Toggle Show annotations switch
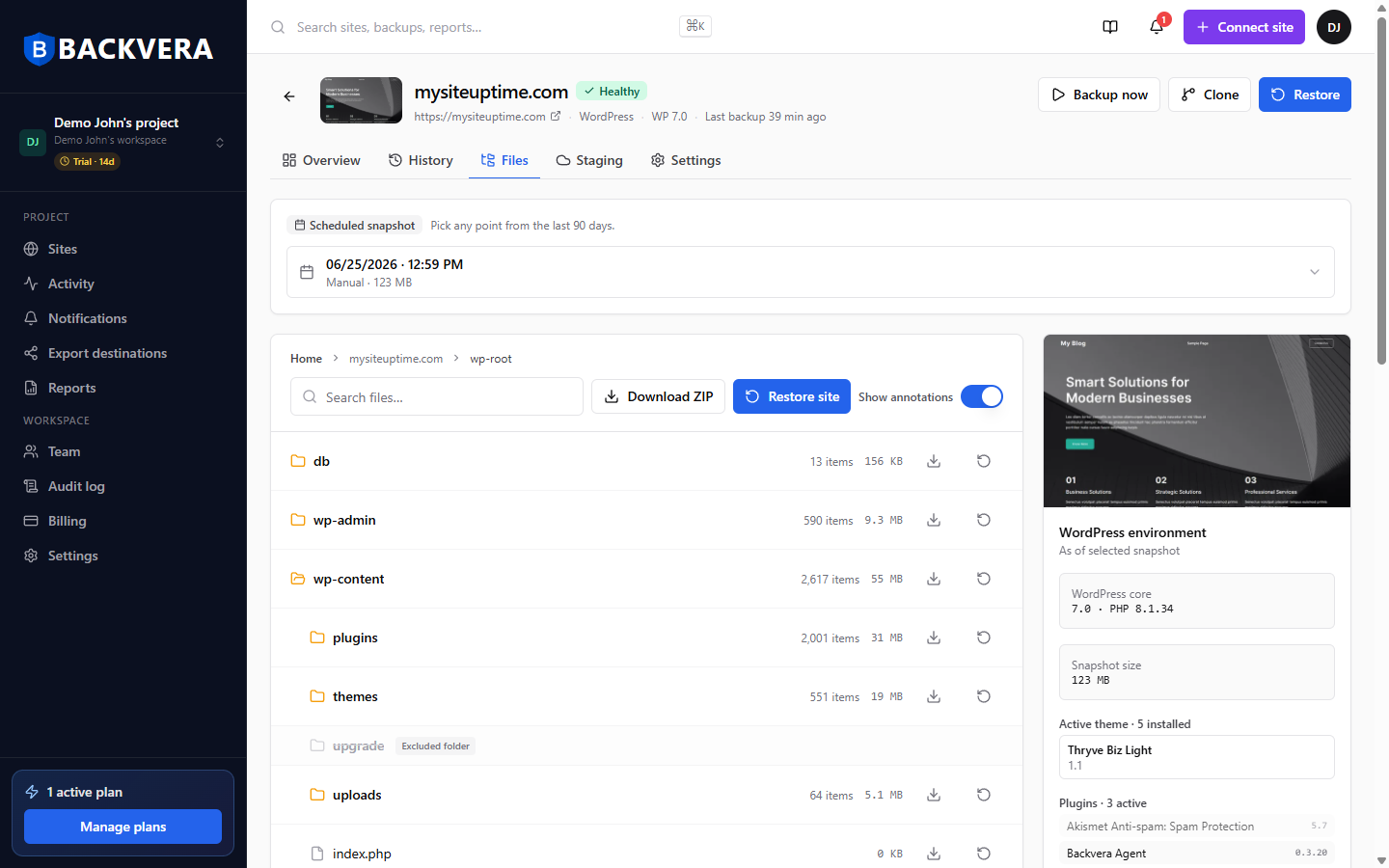Image resolution: width=1389 pixels, height=868 pixels. pos(982,396)
